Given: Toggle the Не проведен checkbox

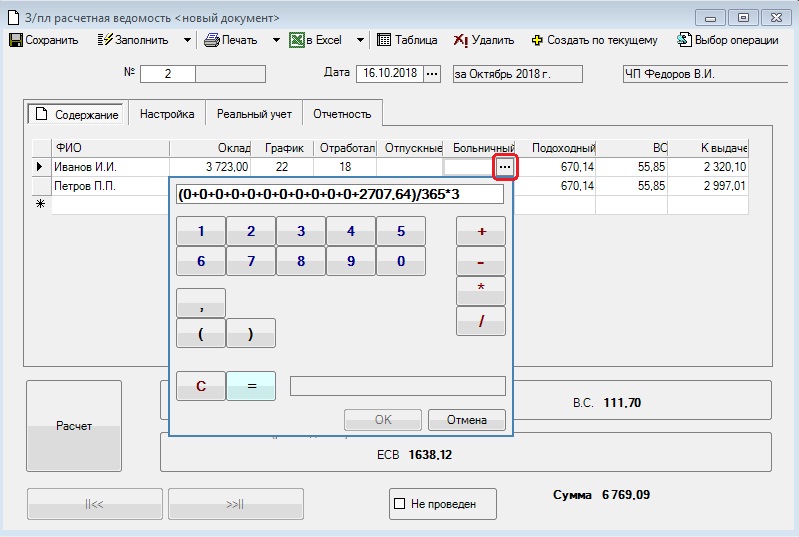Looking at the screenshot, I should click(x=400, y=504).
